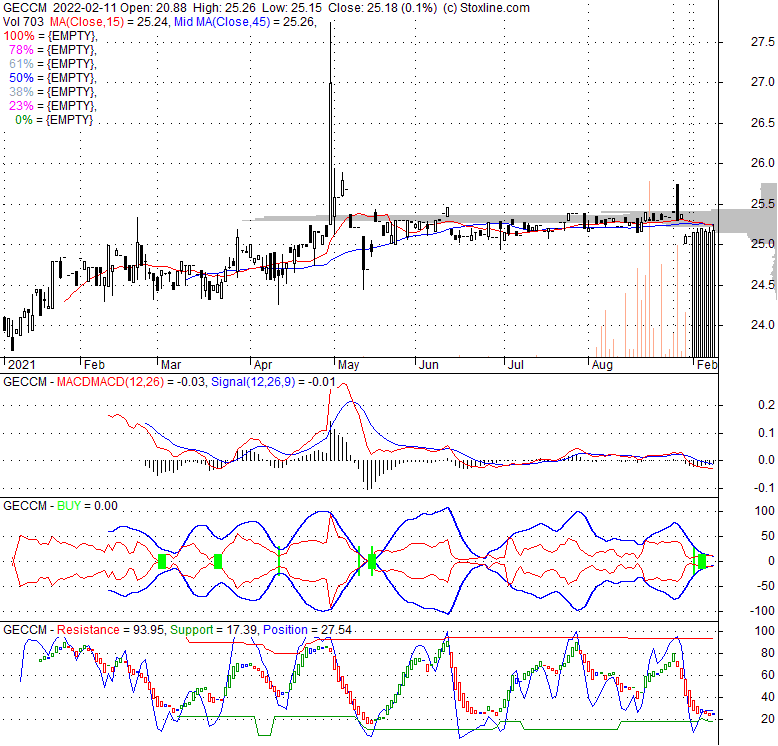Click the '2021' date axis label

click(22, 365)
